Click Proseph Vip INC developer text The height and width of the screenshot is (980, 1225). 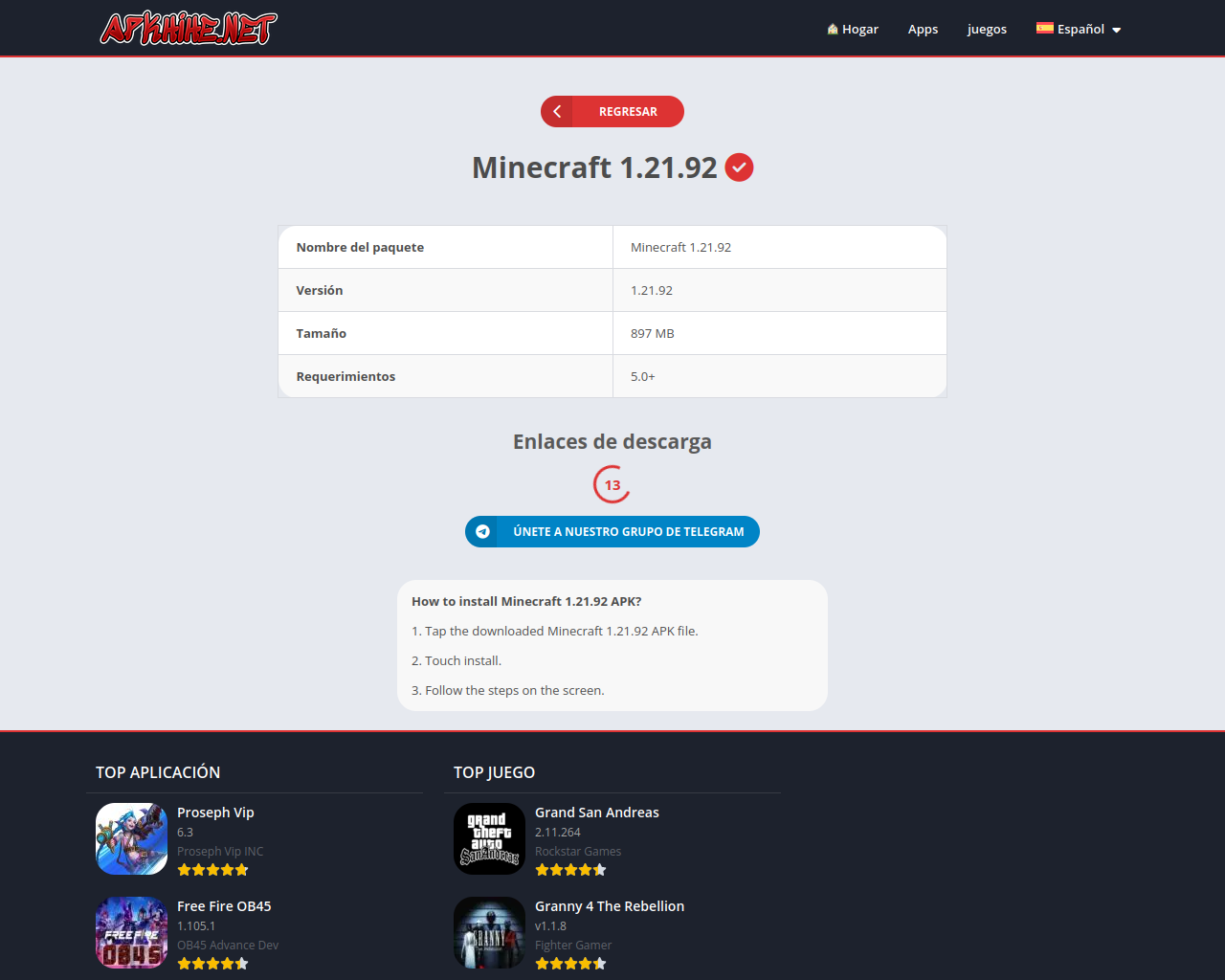220,851
